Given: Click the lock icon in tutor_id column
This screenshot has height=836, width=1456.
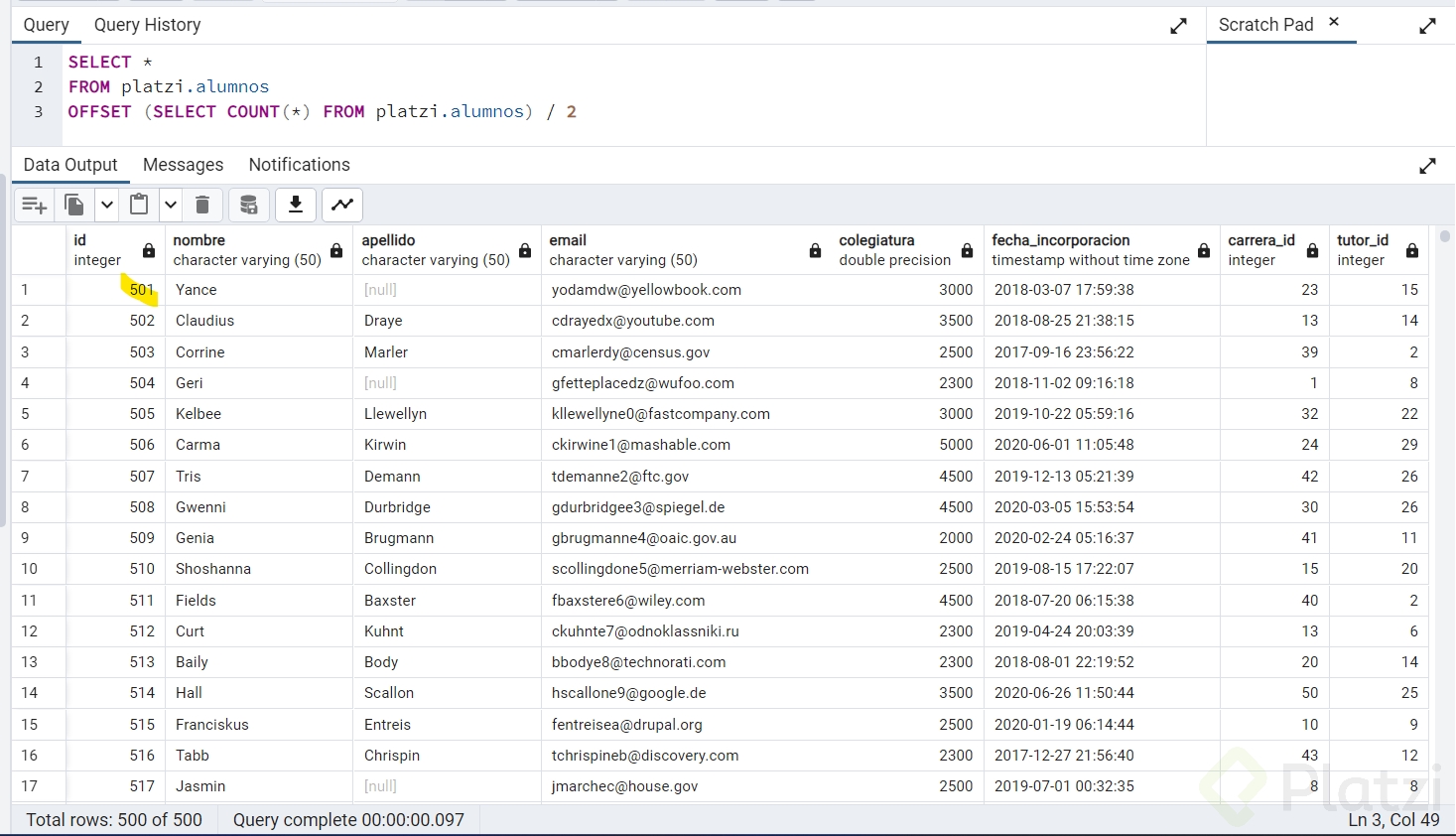Looking at the screenshot, I should coord(1412,250).
